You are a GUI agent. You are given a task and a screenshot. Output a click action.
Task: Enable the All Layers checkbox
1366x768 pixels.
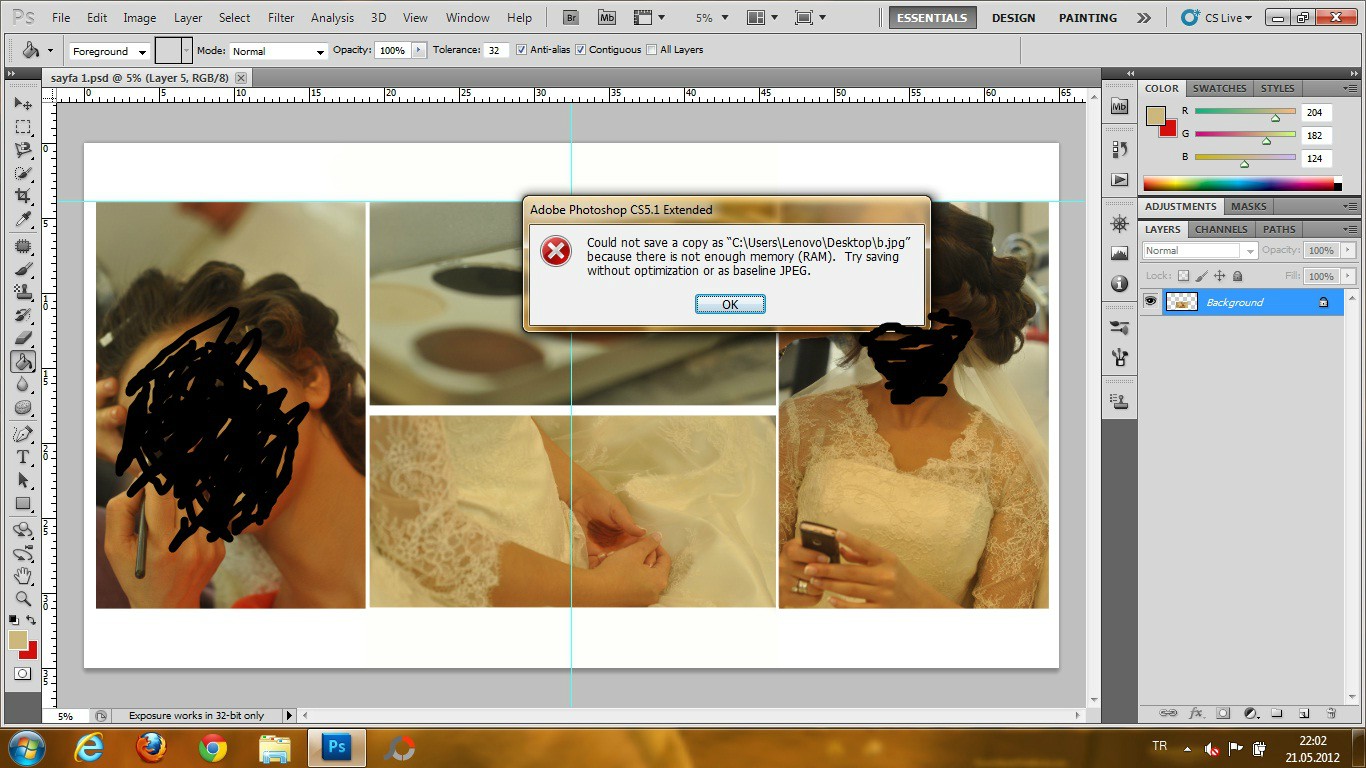click(x=652, y=50)
